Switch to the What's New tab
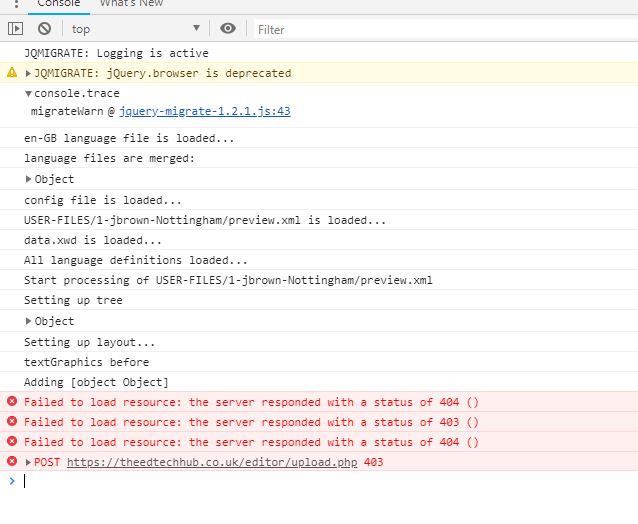Image resolution: width=638 pixels, height=524 pixels. click(131, 4)
